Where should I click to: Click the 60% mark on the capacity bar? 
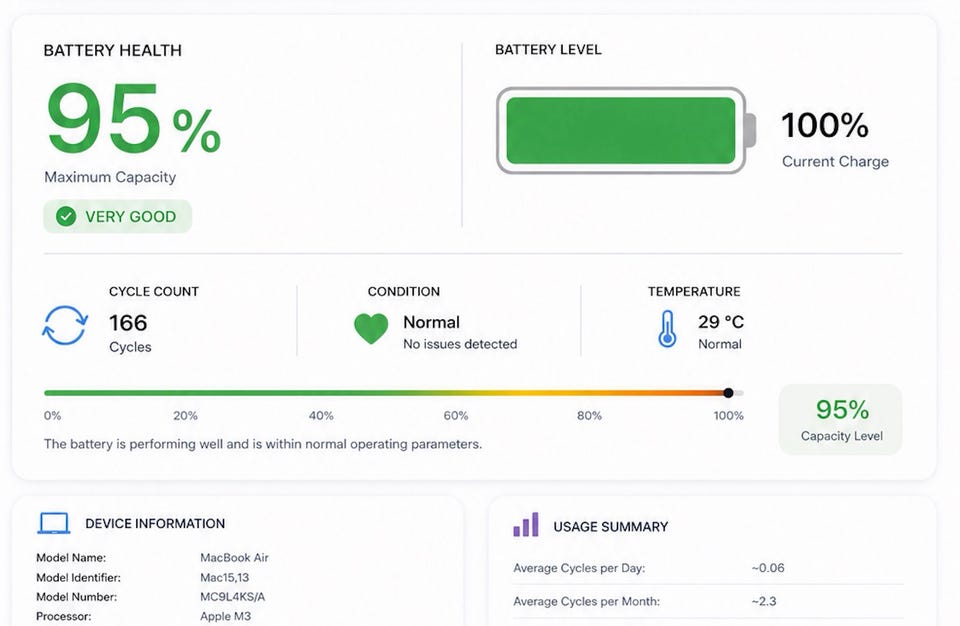(456, 415)
